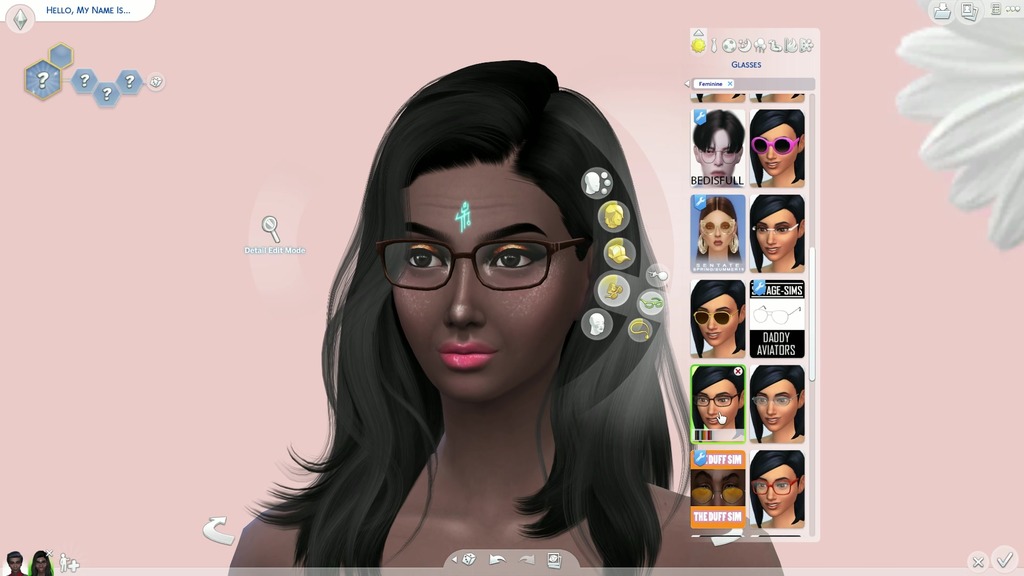Image resolution: width=1024 pixels, height=576 pixels.
Task: Select the first household Sim portrait
Action: pos(14,562)
